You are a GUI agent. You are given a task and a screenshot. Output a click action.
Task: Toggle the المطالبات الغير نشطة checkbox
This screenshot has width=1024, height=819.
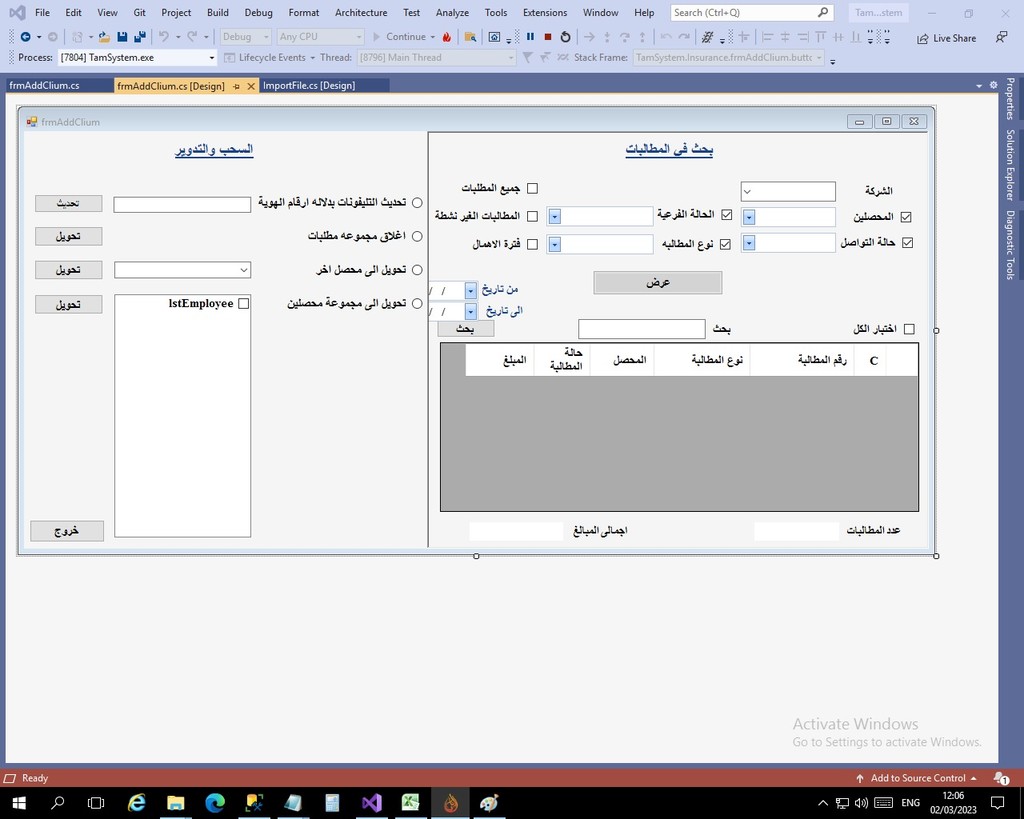[x=532, y=216]
